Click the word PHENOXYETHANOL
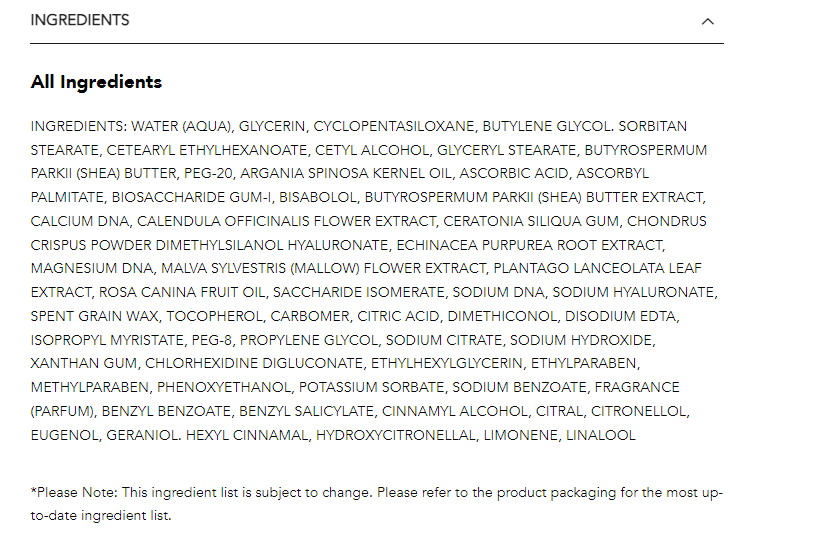 (224, 387)
